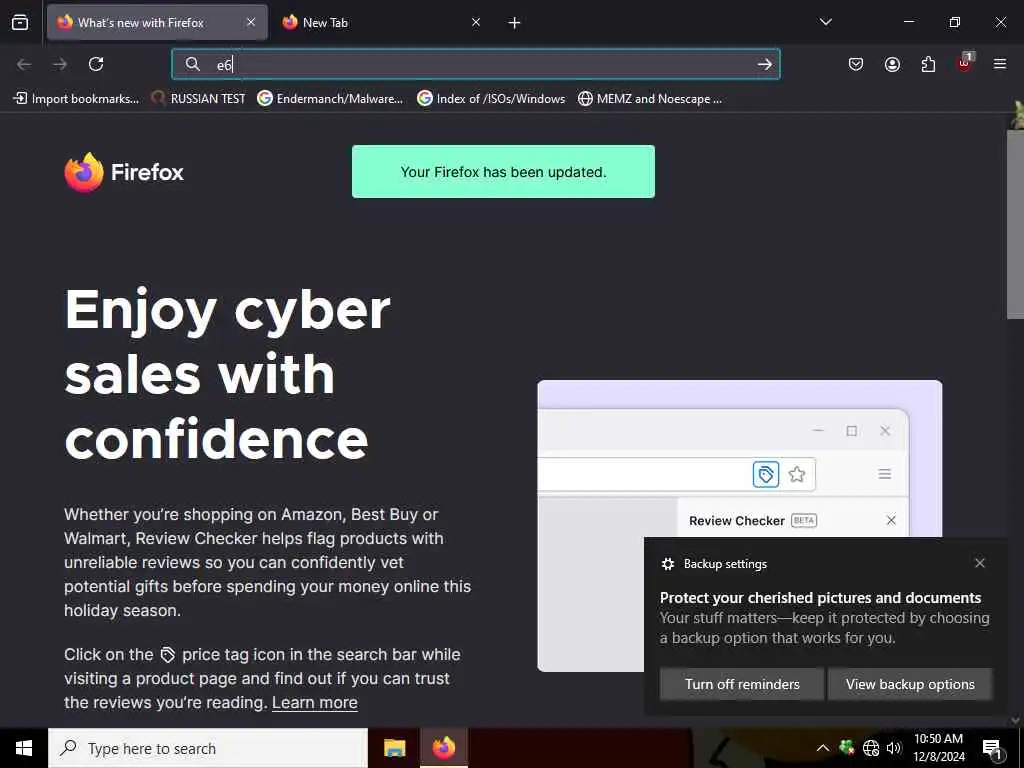
Task: Go forward one page
Action: pos(60,64)
